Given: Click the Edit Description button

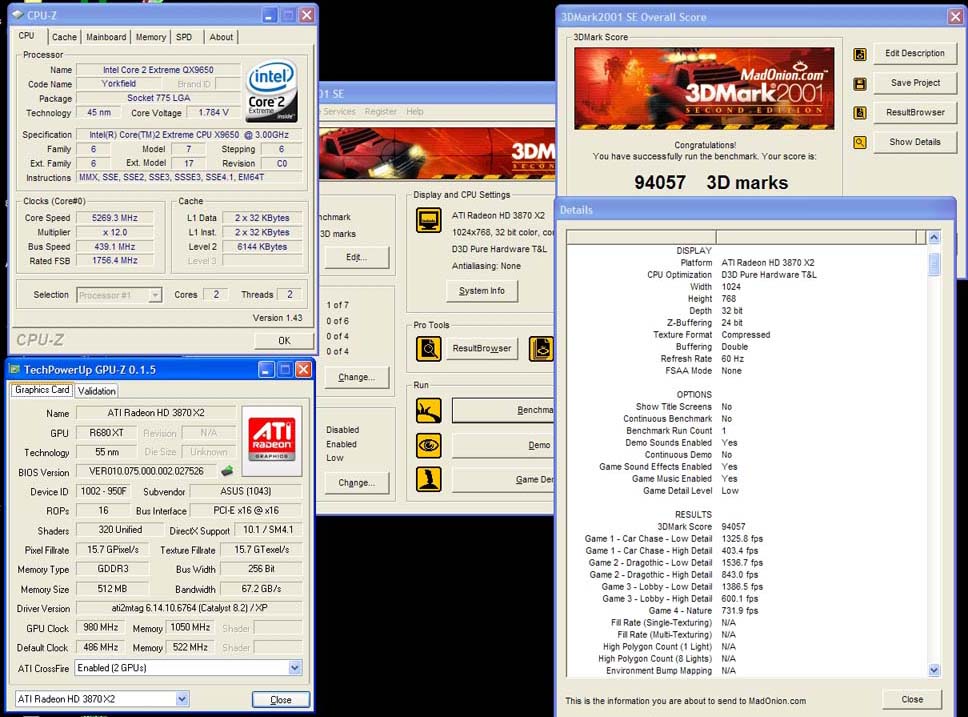Looking at the screenshot, I should click(915, 54).
